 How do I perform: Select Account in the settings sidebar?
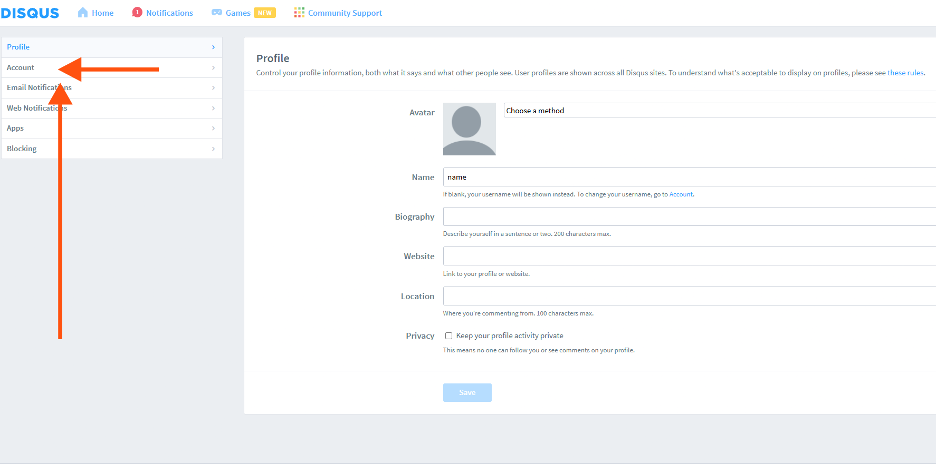tap(112, 67)
